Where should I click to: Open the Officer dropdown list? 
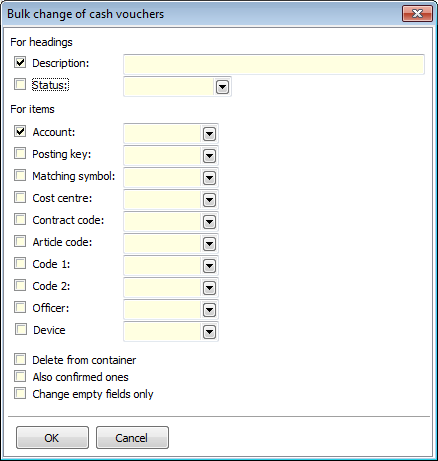(209, 310)
